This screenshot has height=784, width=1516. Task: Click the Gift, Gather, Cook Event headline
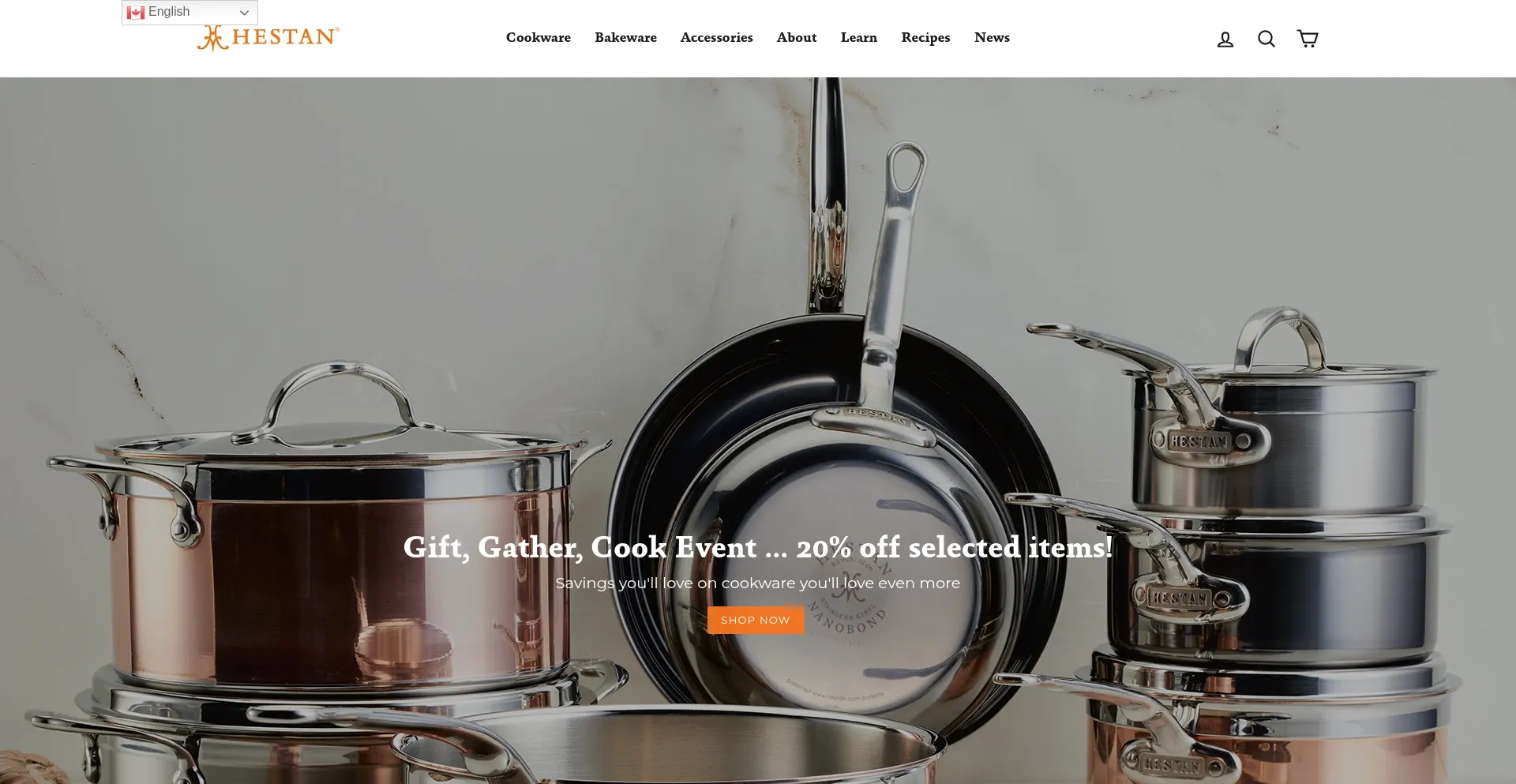[x=758, y=547]
